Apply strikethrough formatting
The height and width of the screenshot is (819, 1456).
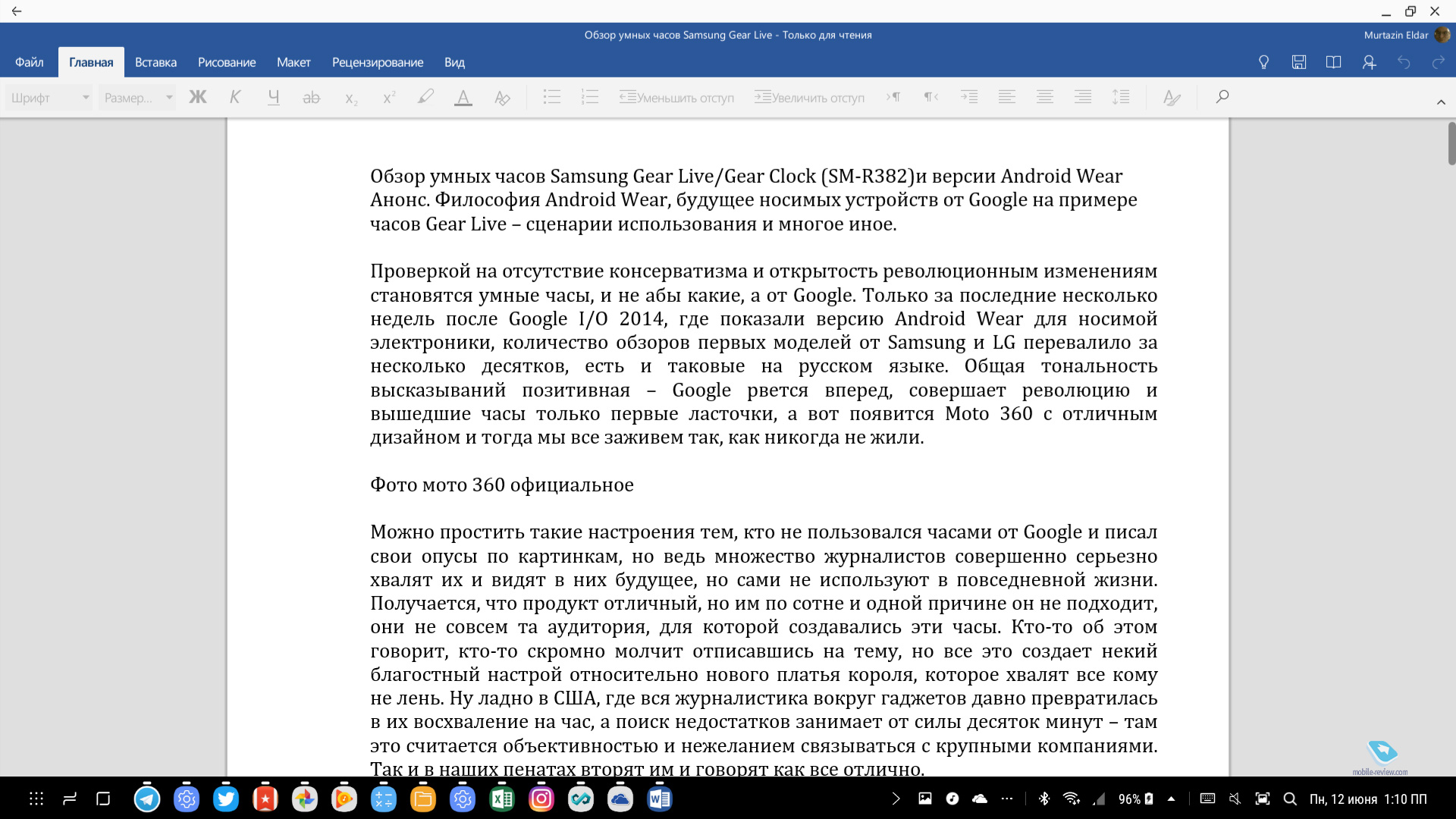(311, 97)
